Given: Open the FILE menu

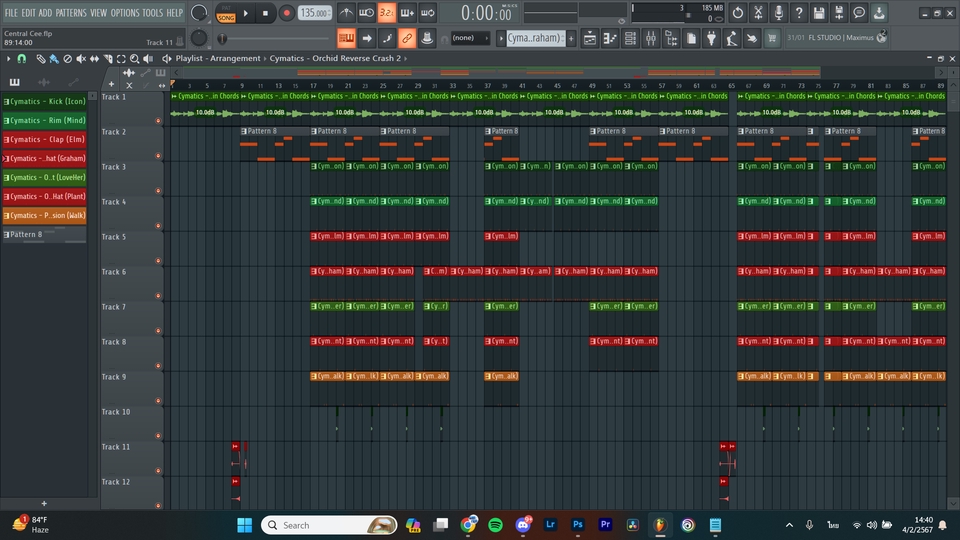Looking at the screenshot, I should pyautogui.click(x=12, y=12).
